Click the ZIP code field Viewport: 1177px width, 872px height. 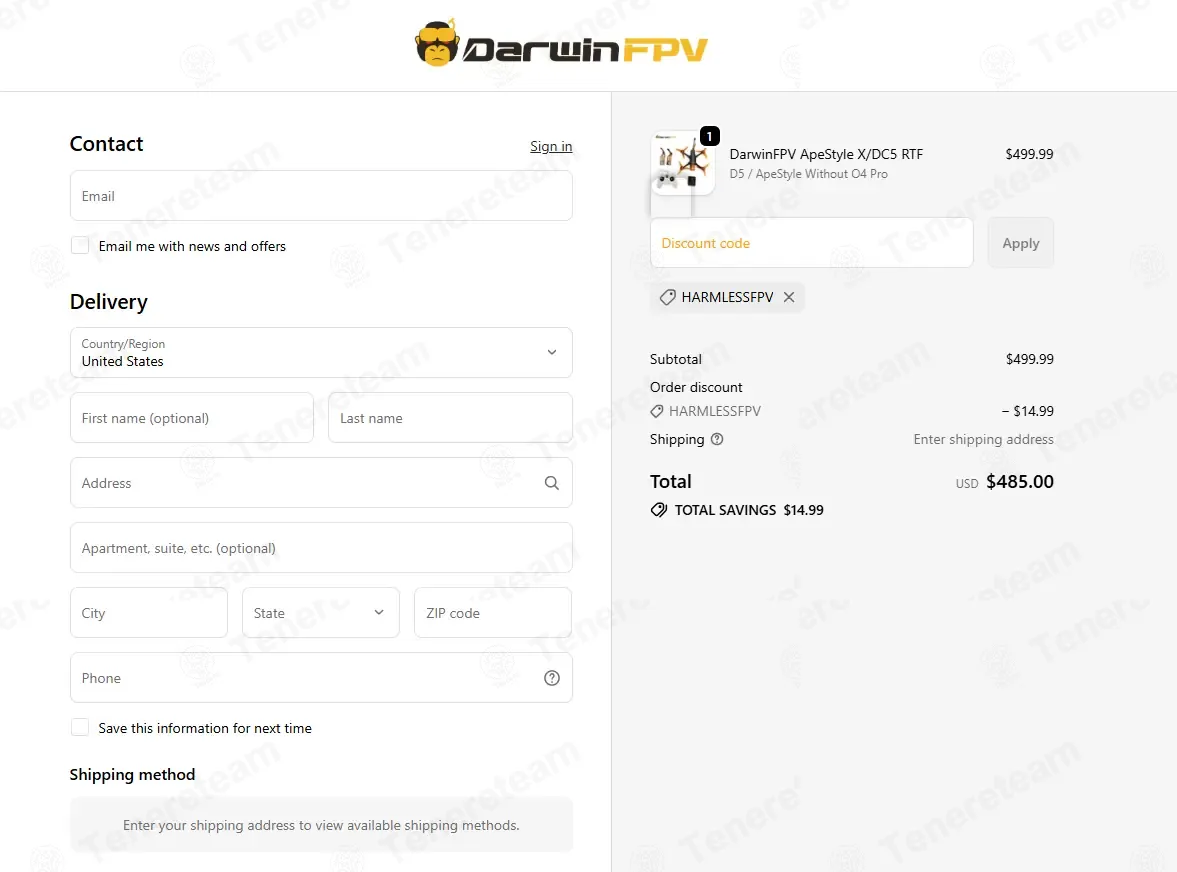[493, 613]
